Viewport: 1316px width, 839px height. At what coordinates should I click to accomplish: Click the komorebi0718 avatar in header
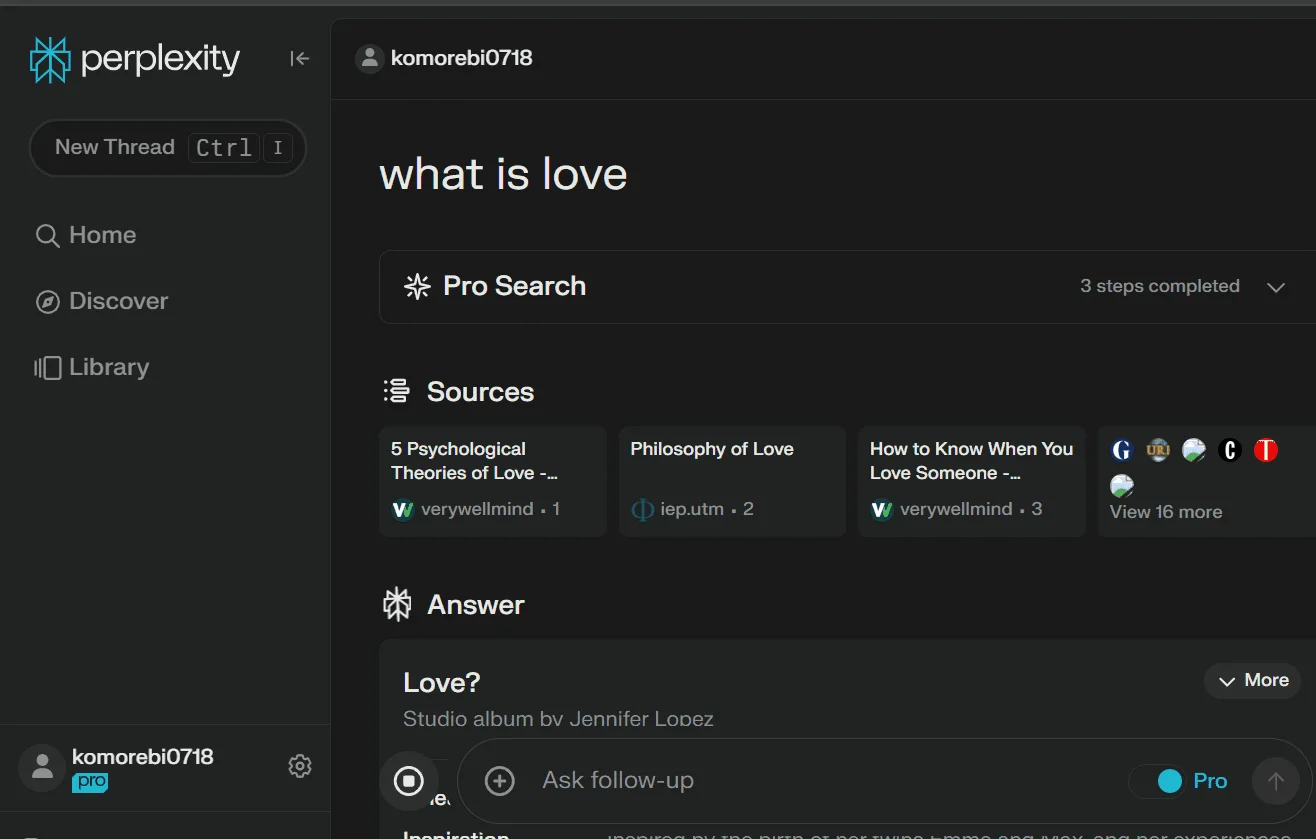(x=370, y=59)
